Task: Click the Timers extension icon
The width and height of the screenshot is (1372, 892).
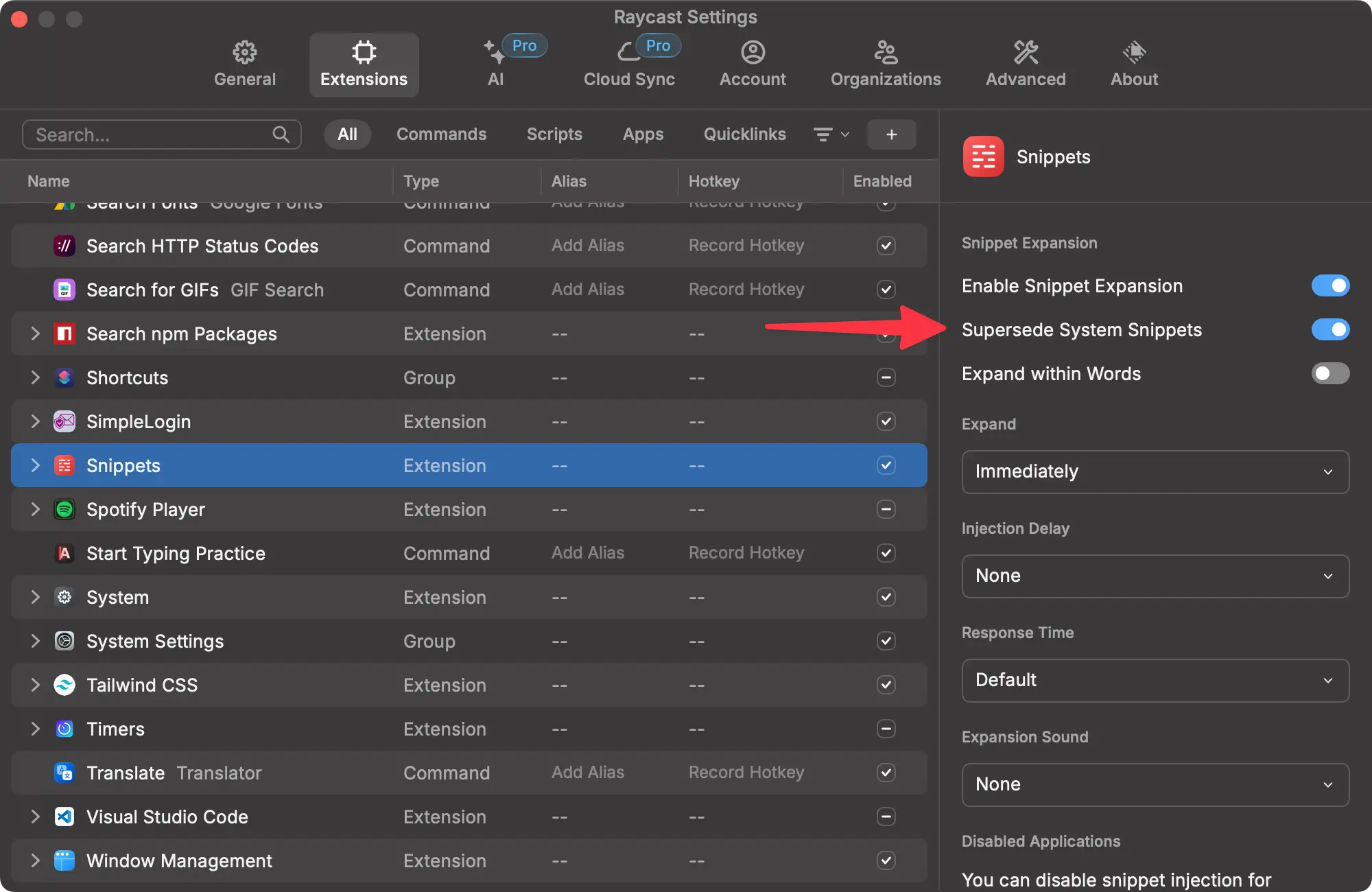Action: [x=64, y=729]
